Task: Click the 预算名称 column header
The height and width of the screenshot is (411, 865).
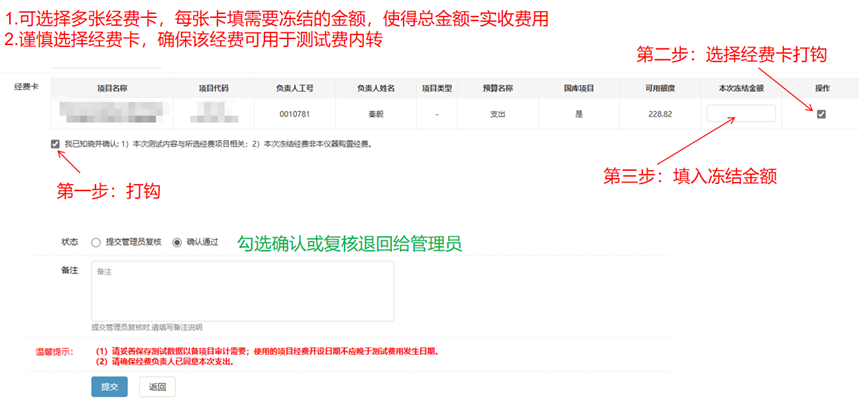Action: pos(498,89)
